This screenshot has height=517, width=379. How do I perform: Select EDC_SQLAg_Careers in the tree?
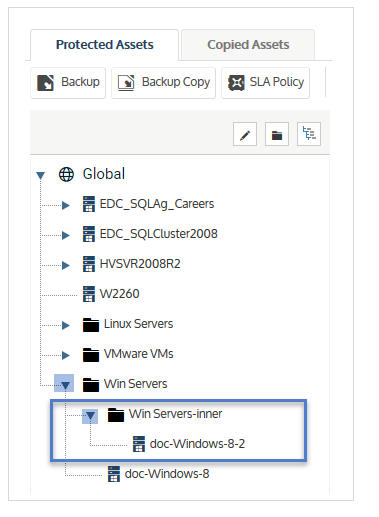pyautogui.click(x=157, y=204)
